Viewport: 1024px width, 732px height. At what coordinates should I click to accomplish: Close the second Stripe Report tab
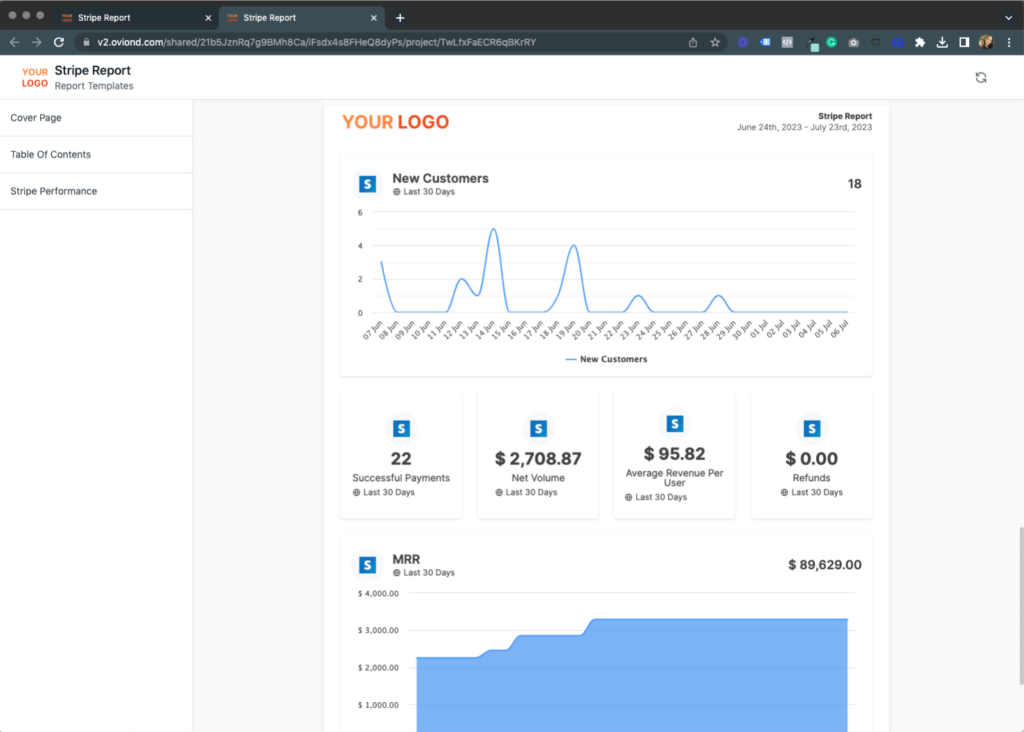pyautogui.click(x=374, y=18)
